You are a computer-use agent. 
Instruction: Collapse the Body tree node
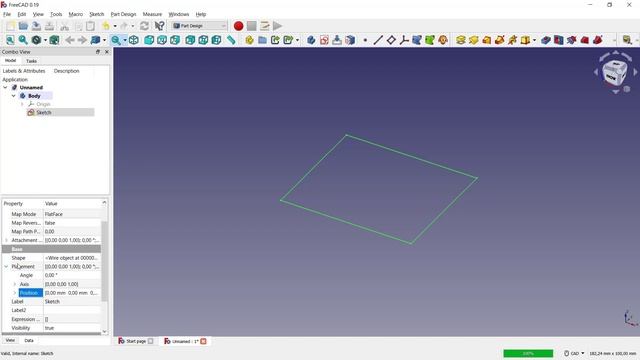pos(13,96)
